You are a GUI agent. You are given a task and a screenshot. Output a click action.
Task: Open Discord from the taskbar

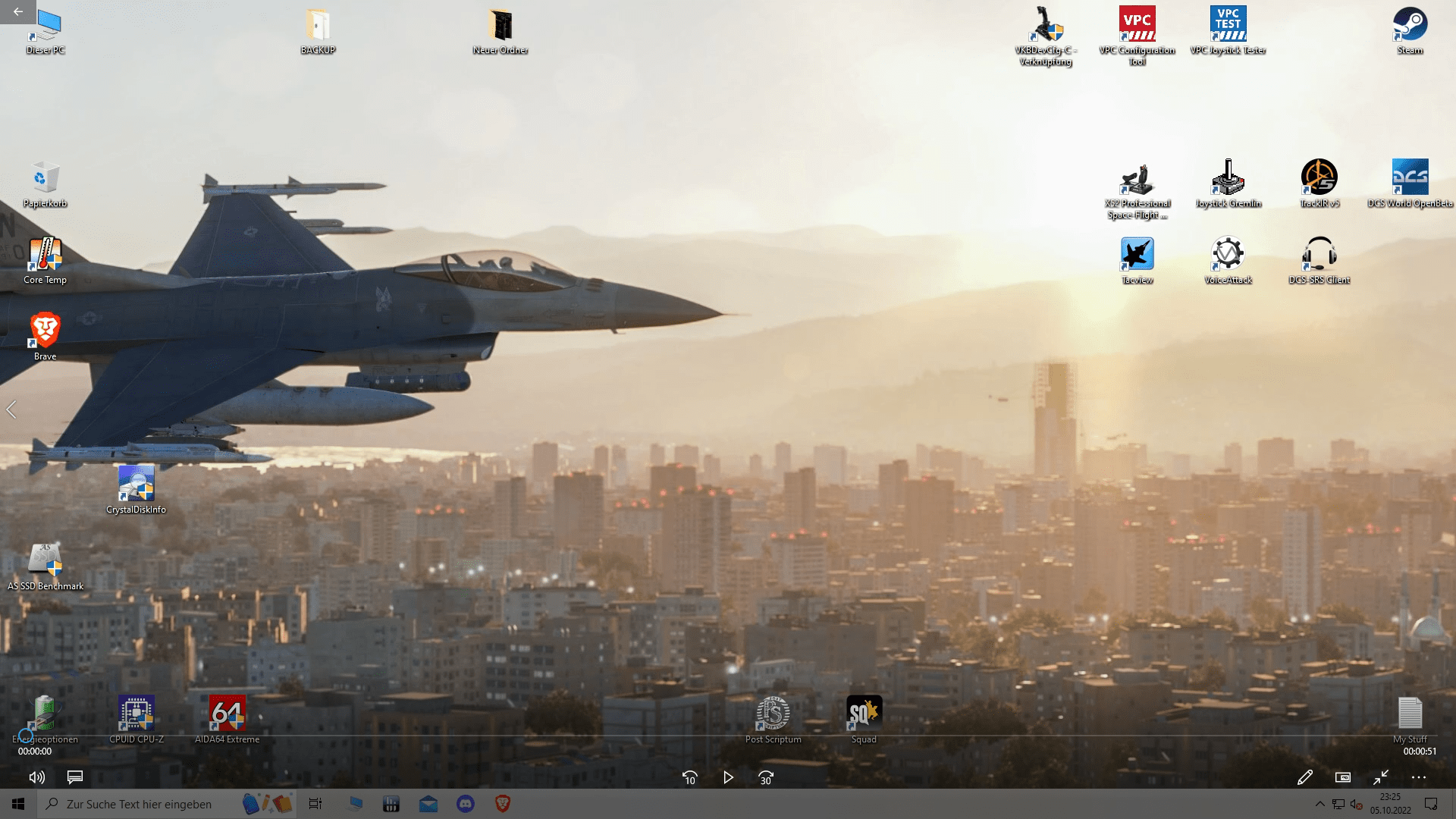coord(466,804)
